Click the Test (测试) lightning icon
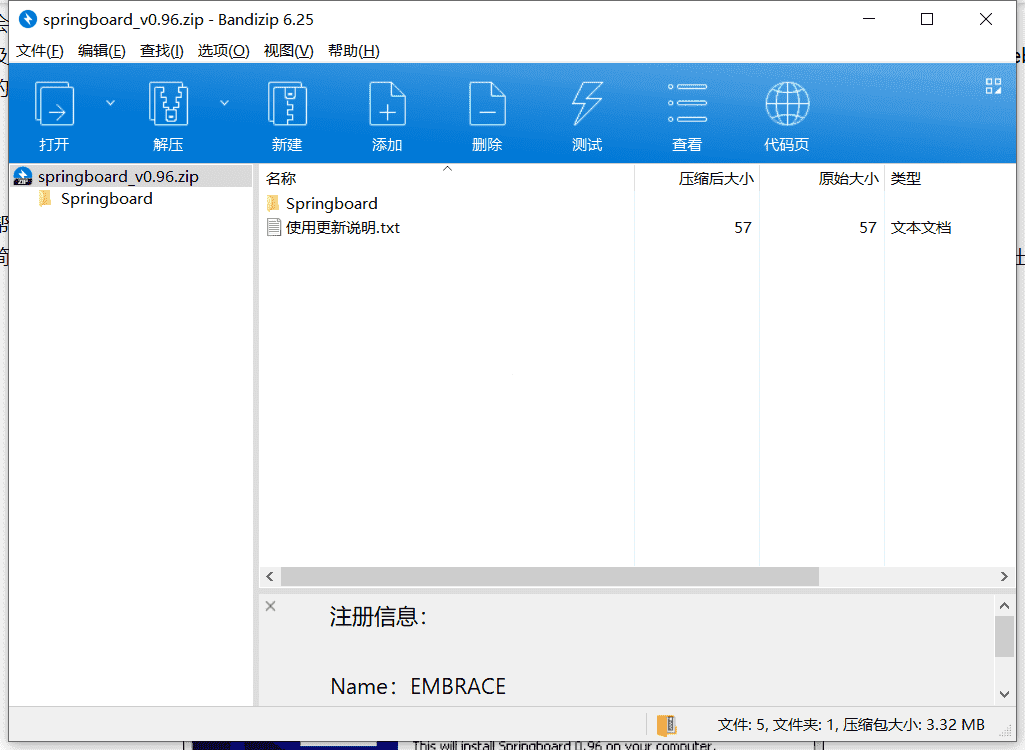 coord(587,103)
